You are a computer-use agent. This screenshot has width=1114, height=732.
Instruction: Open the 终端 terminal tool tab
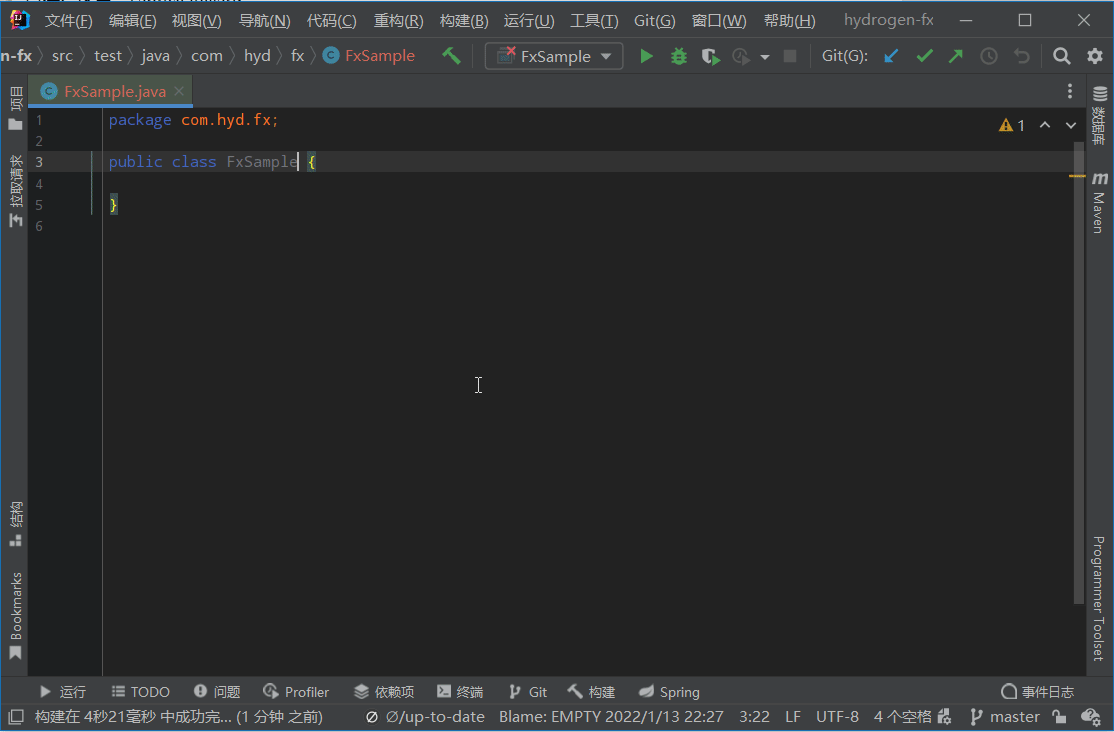(x=460, y=692)
